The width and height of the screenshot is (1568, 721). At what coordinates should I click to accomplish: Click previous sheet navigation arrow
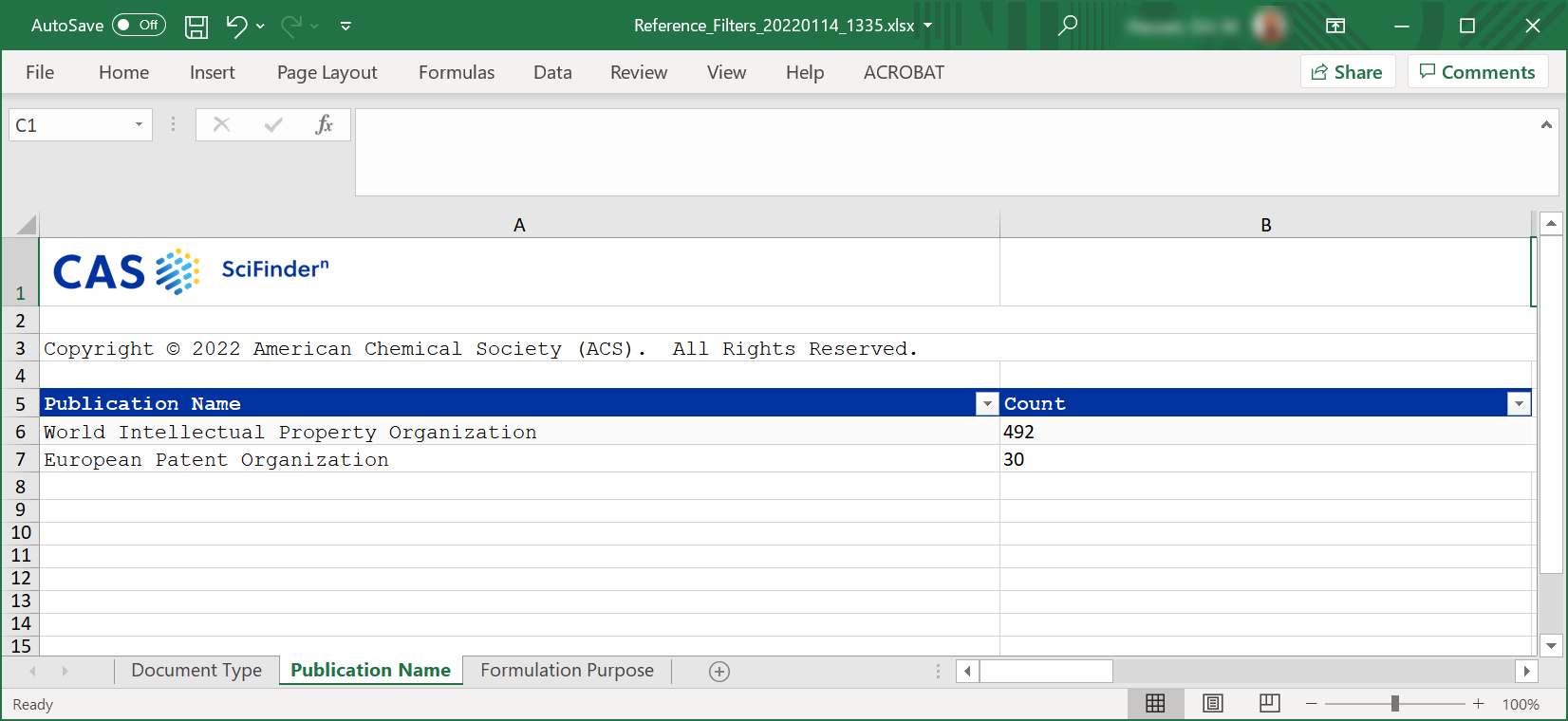[x=33, y=671]
